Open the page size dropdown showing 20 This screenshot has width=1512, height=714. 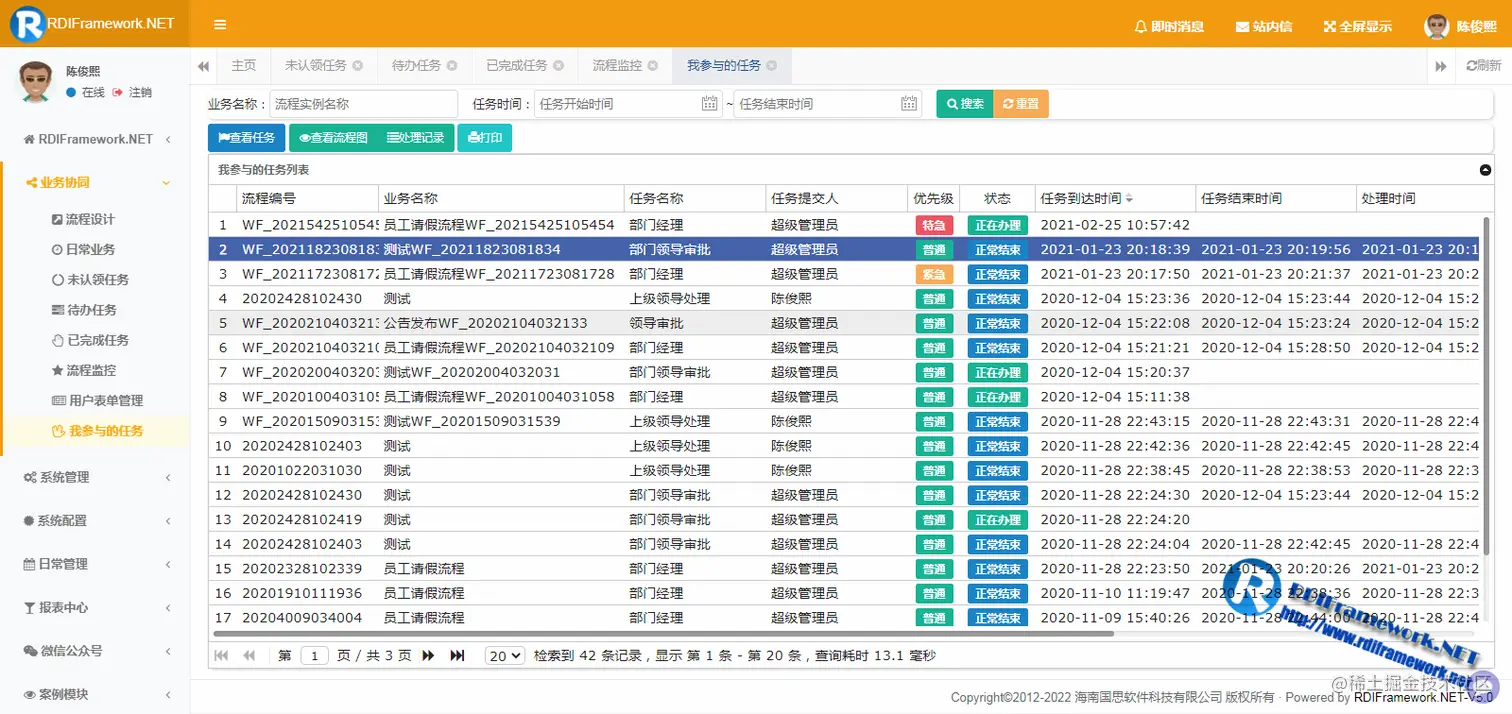click(x=504, y=655)
